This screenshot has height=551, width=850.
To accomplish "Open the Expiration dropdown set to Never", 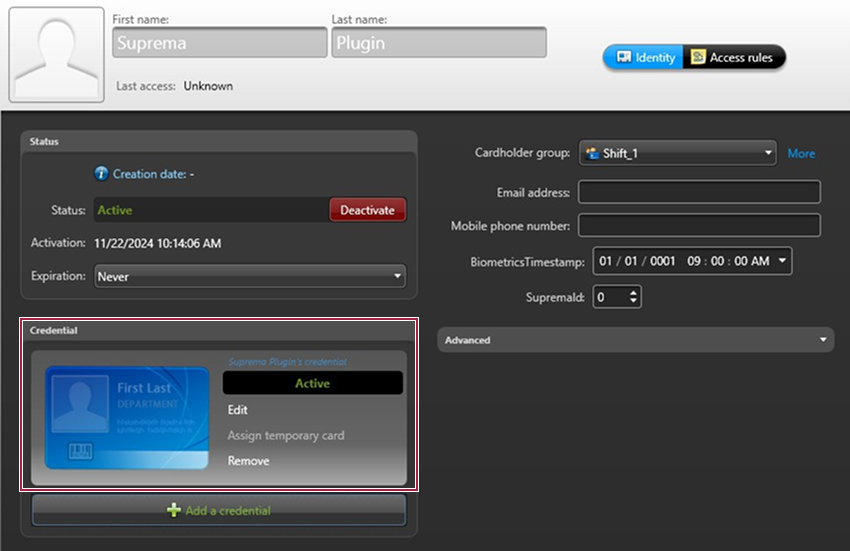I will [x=250, y=276].
